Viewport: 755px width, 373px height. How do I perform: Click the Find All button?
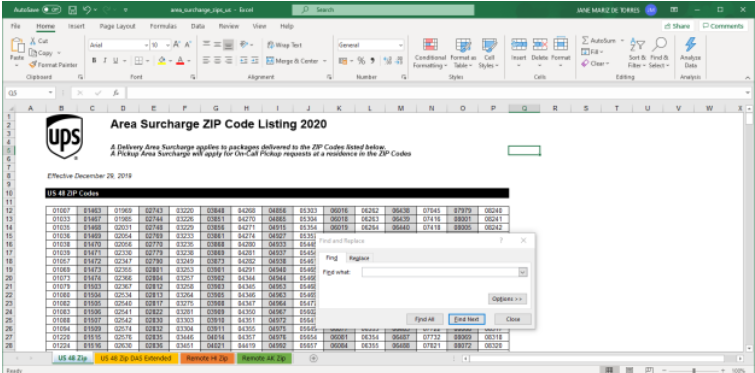(x=425, y=319)
